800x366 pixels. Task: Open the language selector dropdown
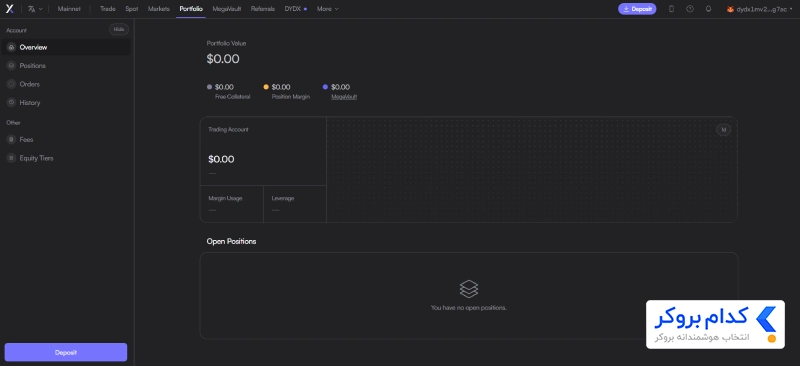coord(35,9)
